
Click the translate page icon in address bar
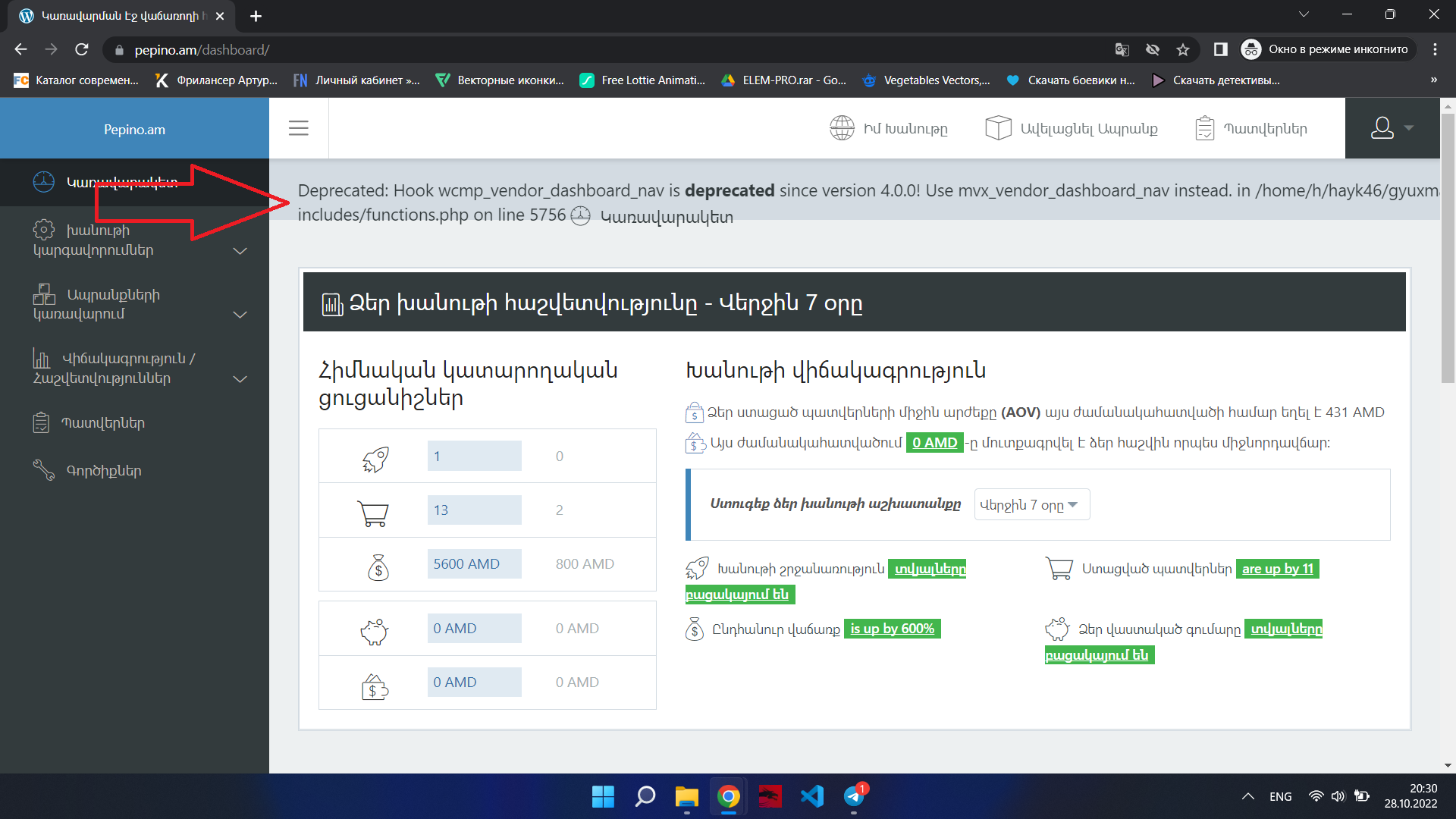tap(1122, 50)
